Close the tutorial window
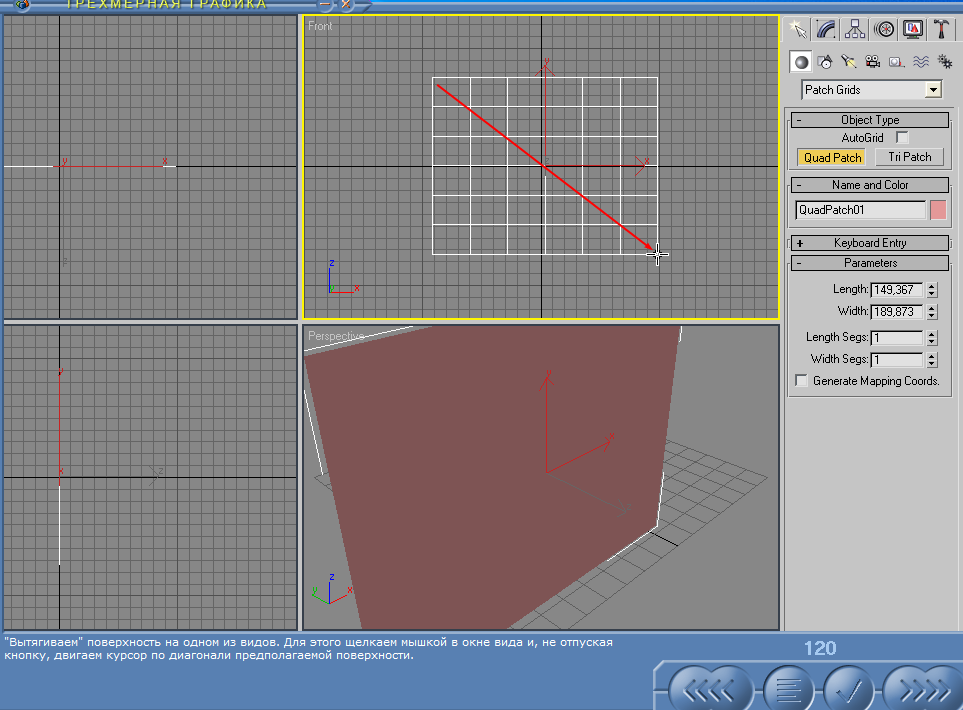Viewport: 963px width, 710px height. (x=346, y=4)
